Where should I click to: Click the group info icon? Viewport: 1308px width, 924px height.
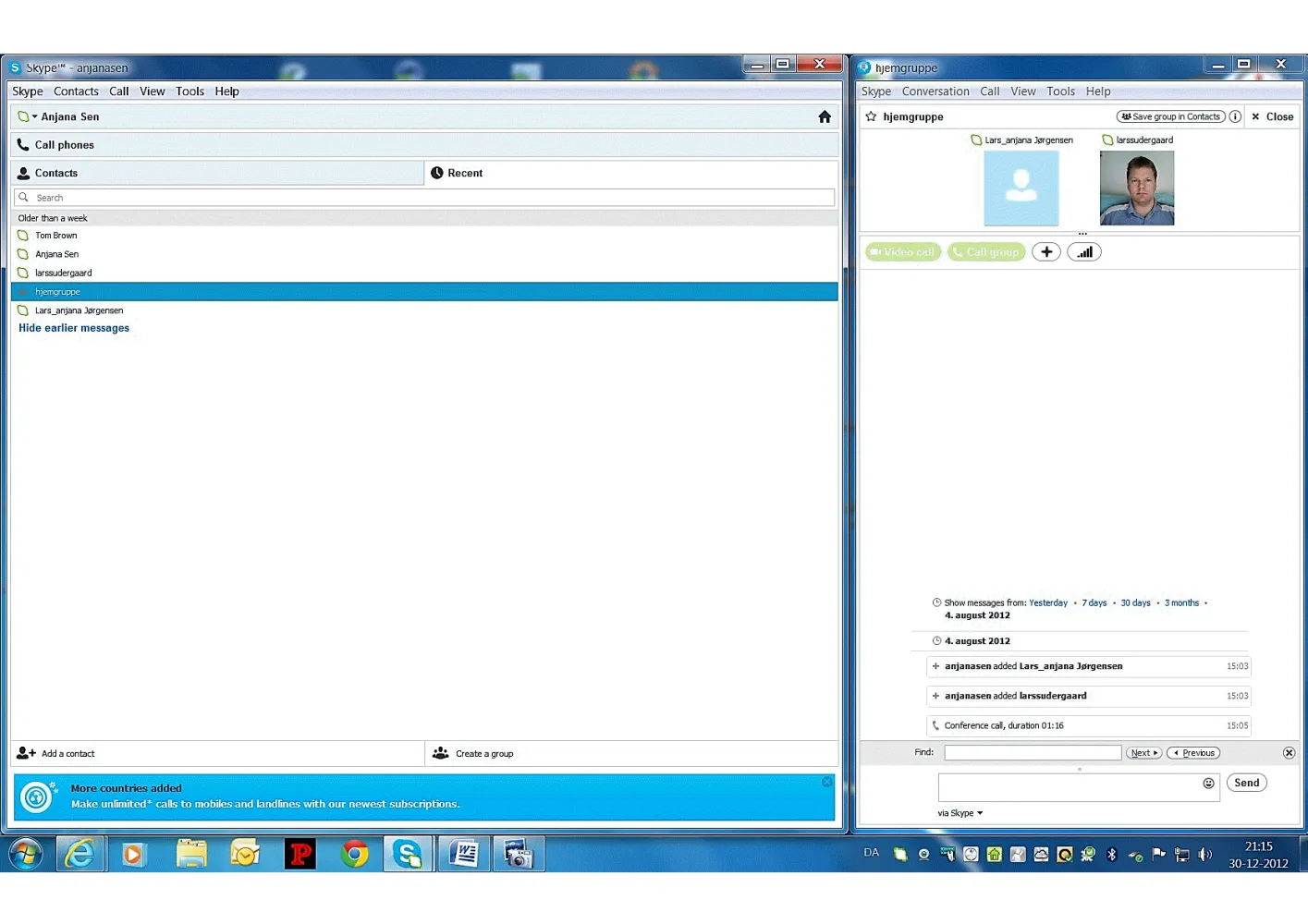click(x=1235, y=117)
